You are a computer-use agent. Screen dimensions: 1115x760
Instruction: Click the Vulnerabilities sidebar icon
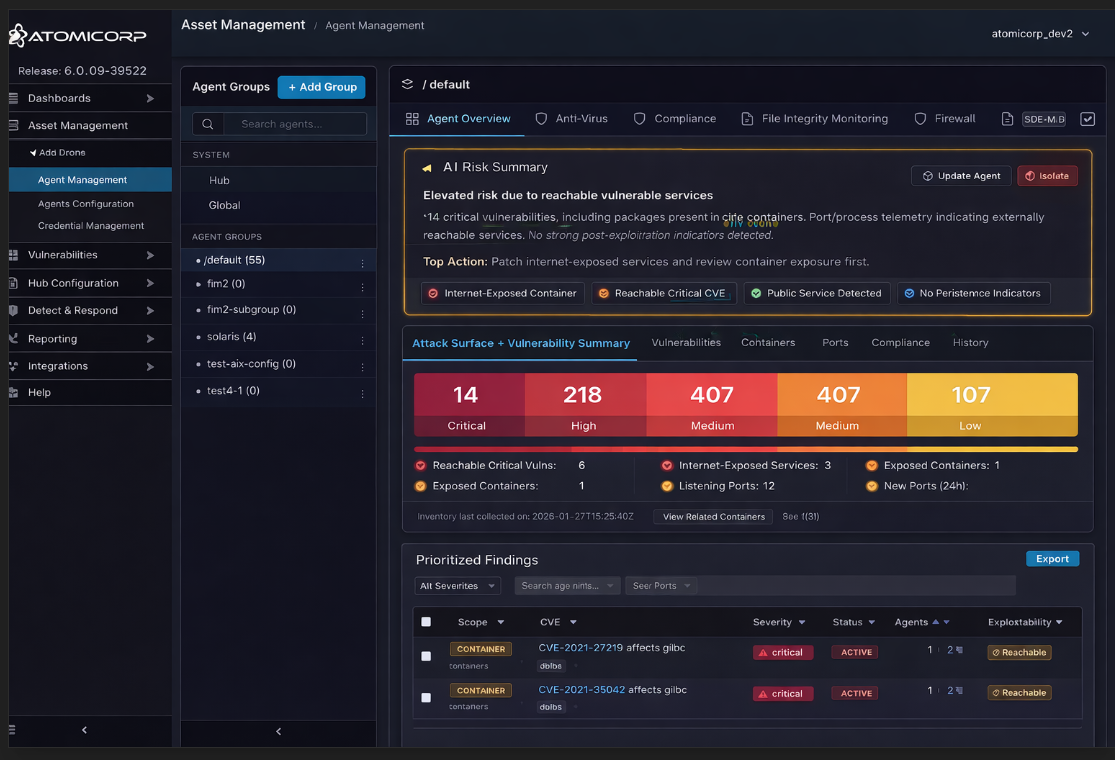point(14,255)
